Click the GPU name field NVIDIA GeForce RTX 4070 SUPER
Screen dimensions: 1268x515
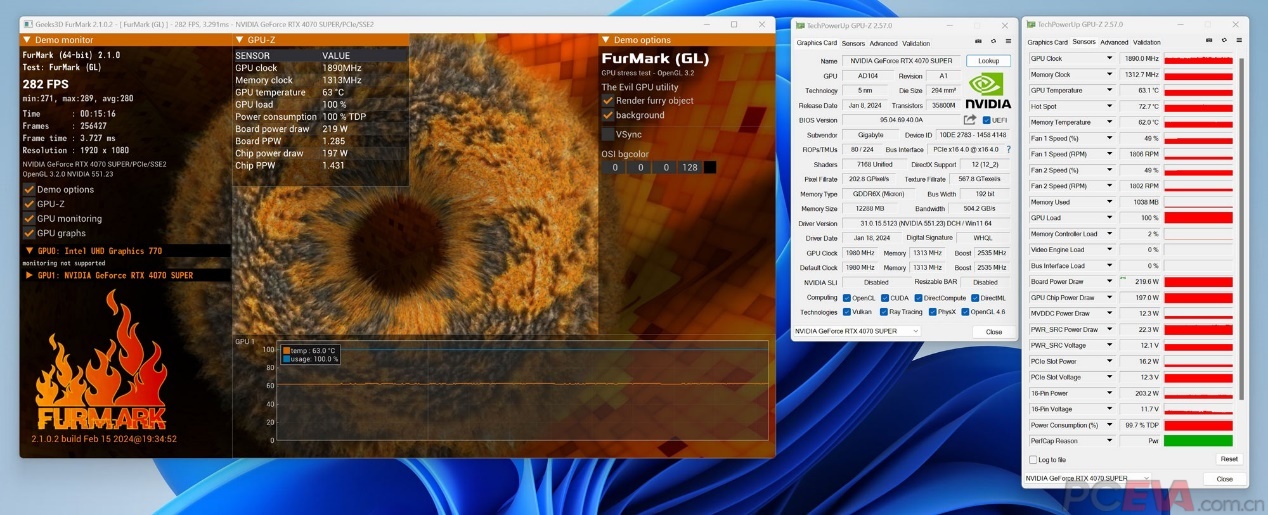point(900,61)
